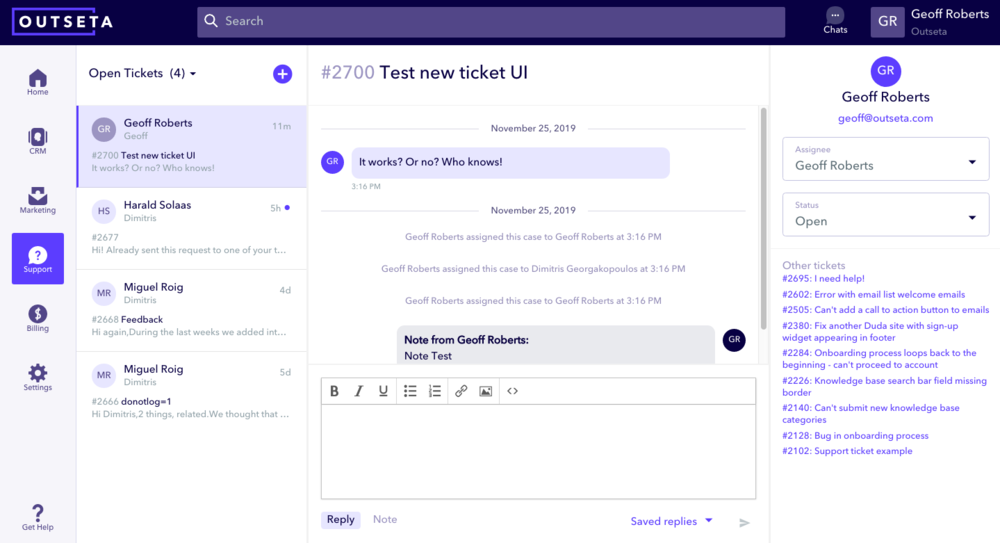
Task: Send the reply with arrow icon
Action: tap(744, 522)
